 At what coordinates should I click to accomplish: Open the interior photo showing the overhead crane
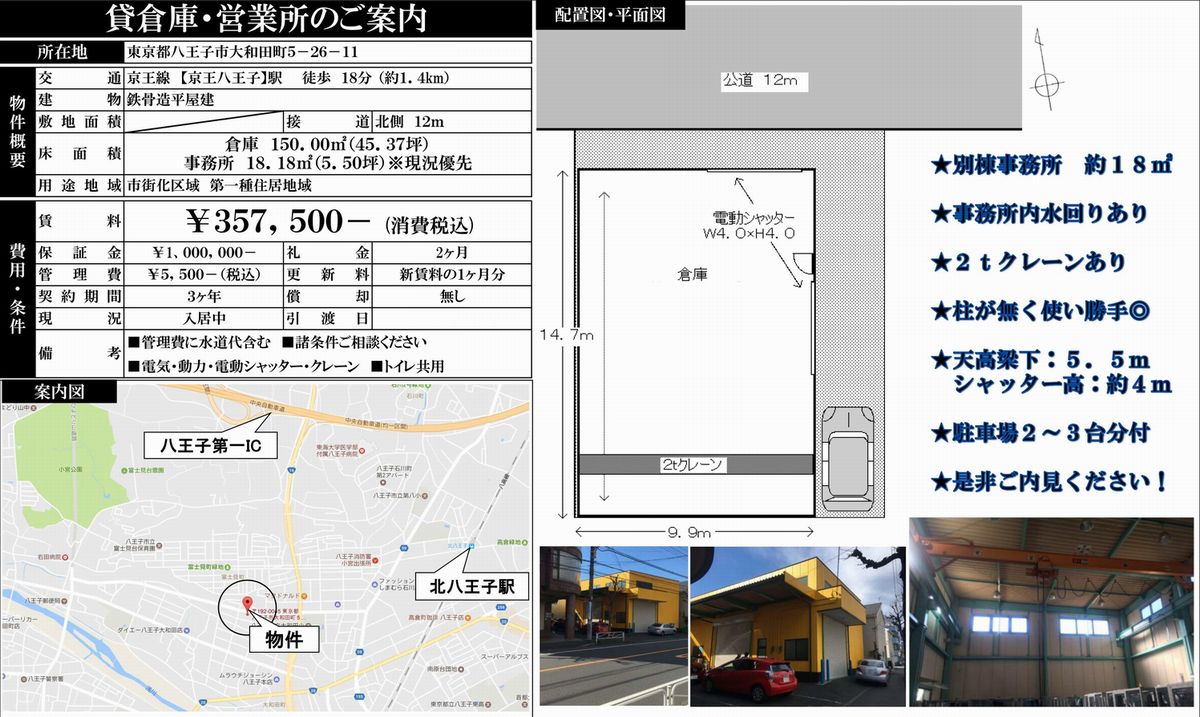1053,611
